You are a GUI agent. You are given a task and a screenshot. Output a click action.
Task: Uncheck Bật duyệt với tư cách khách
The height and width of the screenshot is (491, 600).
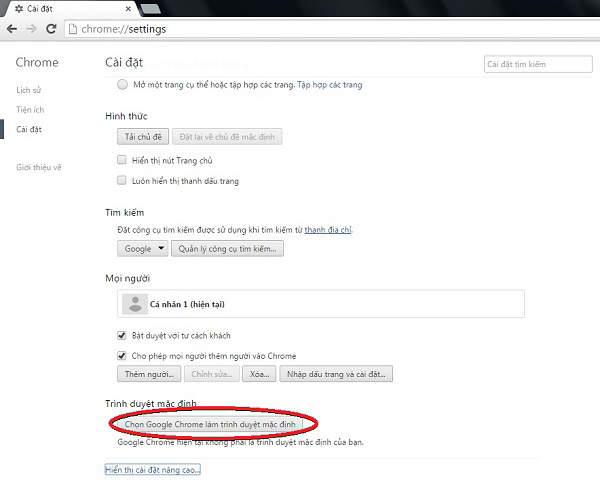pos(122,335)
